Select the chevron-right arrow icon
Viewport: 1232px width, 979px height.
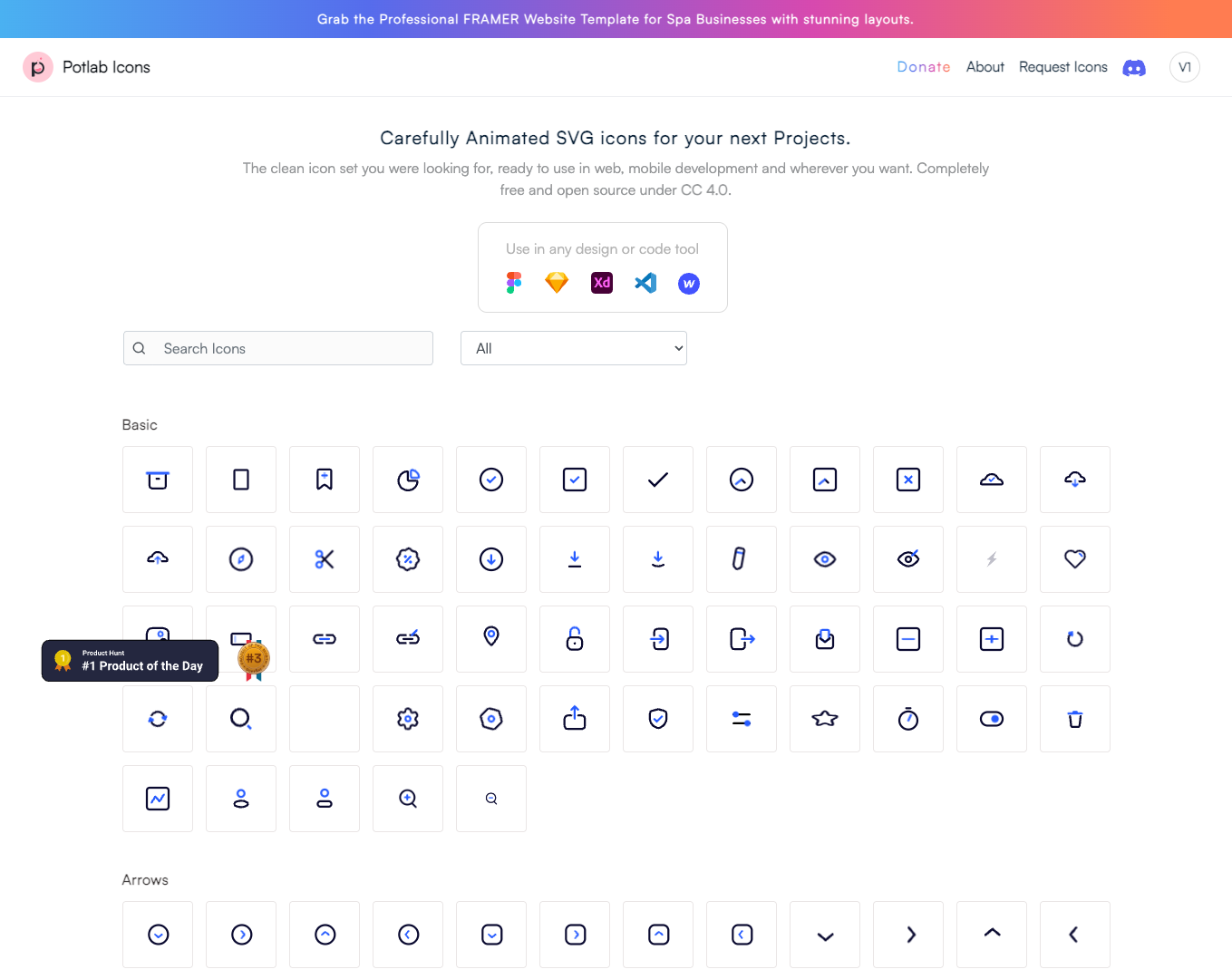click(907, 935)
